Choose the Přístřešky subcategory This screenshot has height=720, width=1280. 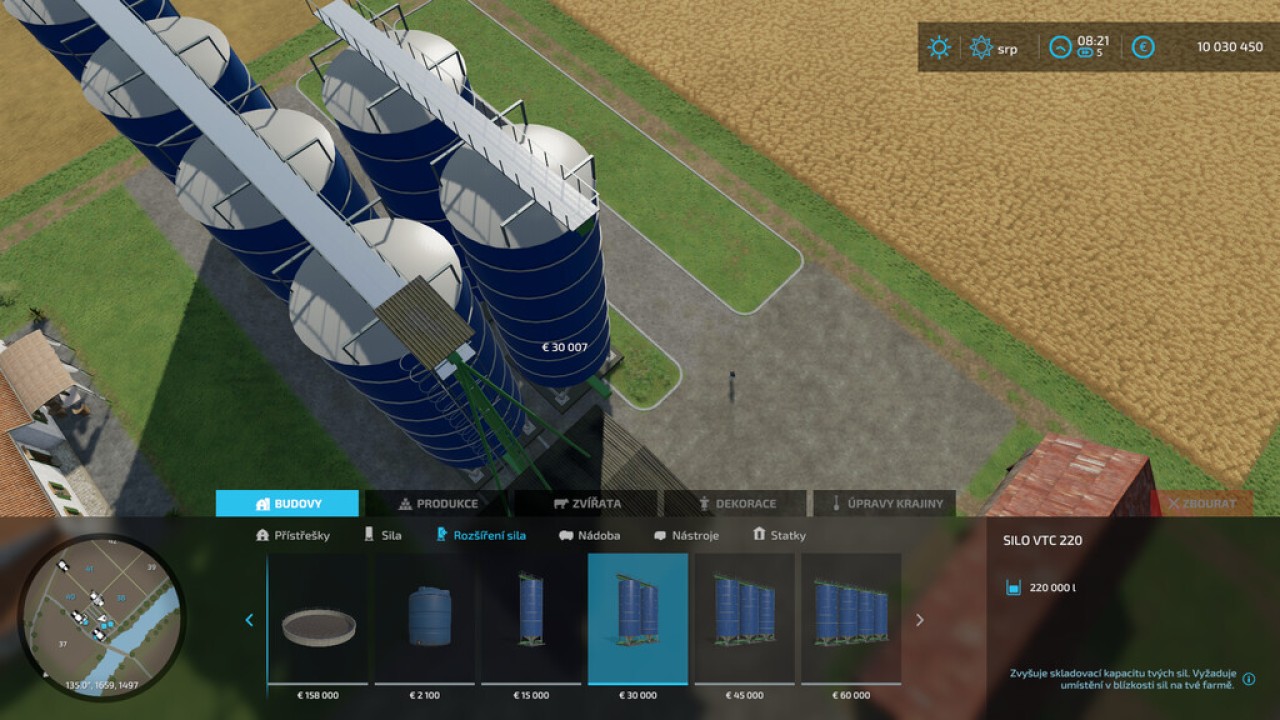pyautogui.click(x=293, y=535)
